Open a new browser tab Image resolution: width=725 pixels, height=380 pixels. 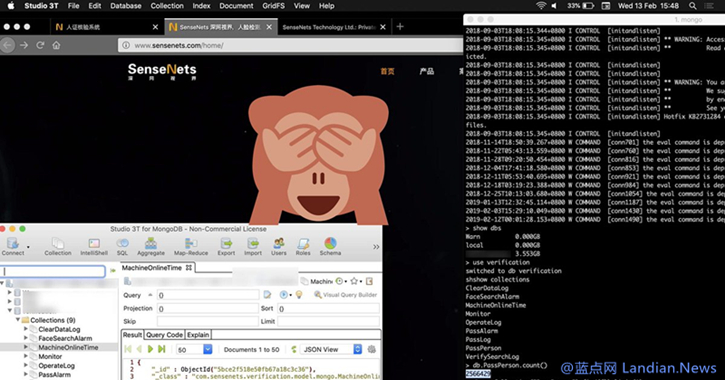click(400, 27)
